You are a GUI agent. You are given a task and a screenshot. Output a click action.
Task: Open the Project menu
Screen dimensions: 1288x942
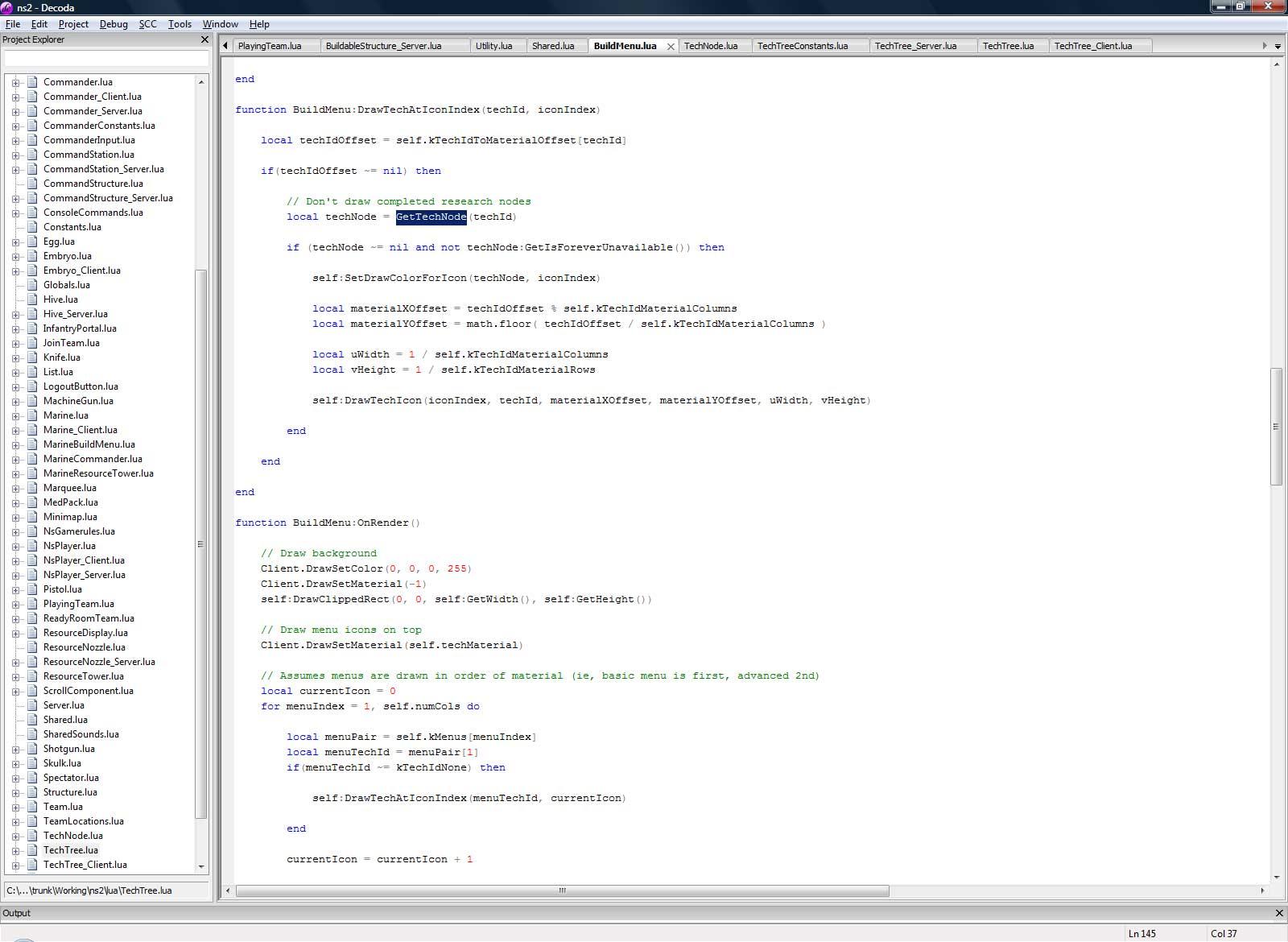pos(73,24)
